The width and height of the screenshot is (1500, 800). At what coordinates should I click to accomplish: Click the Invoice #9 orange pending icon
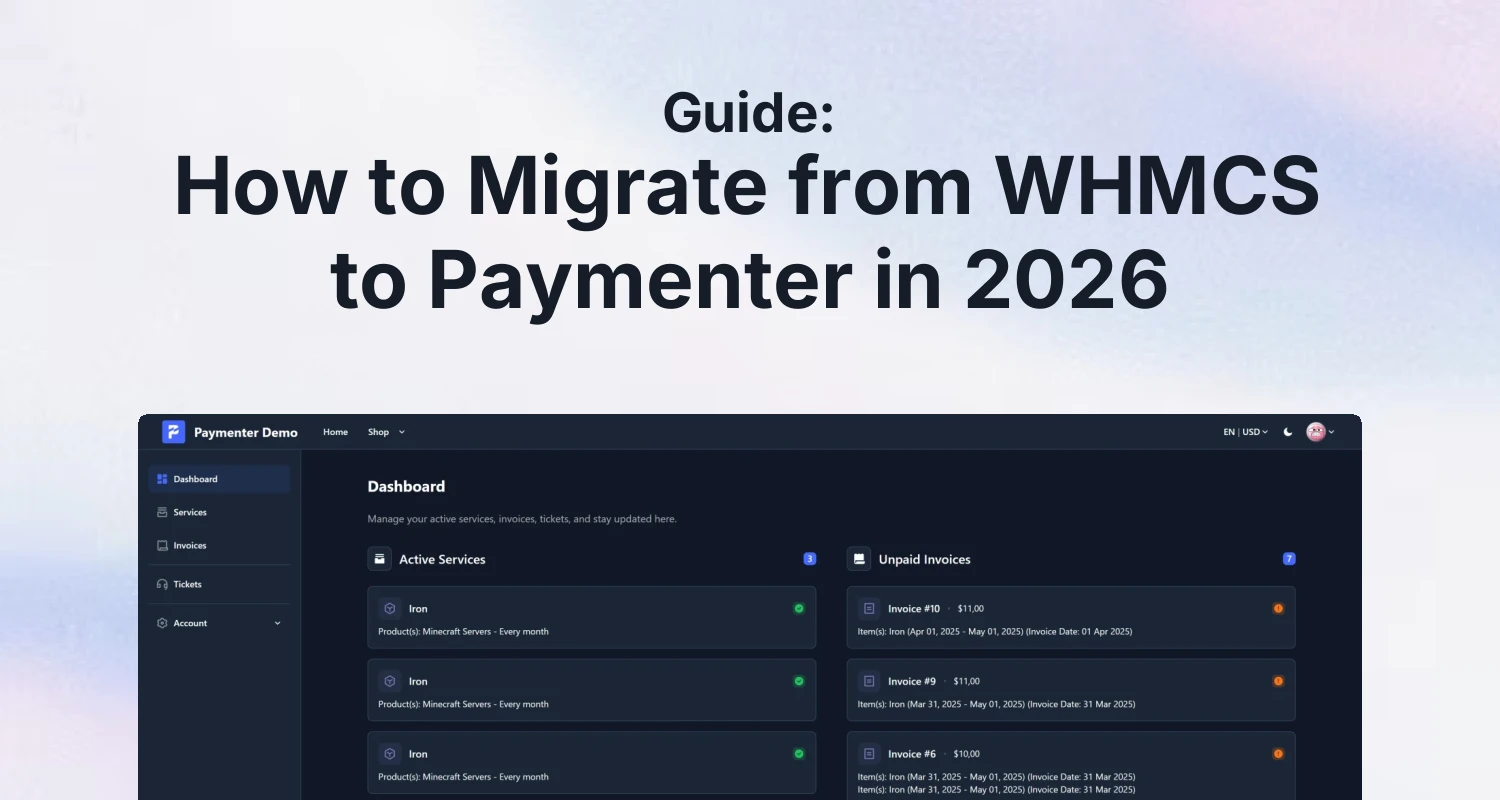(x=1278, y=681)
